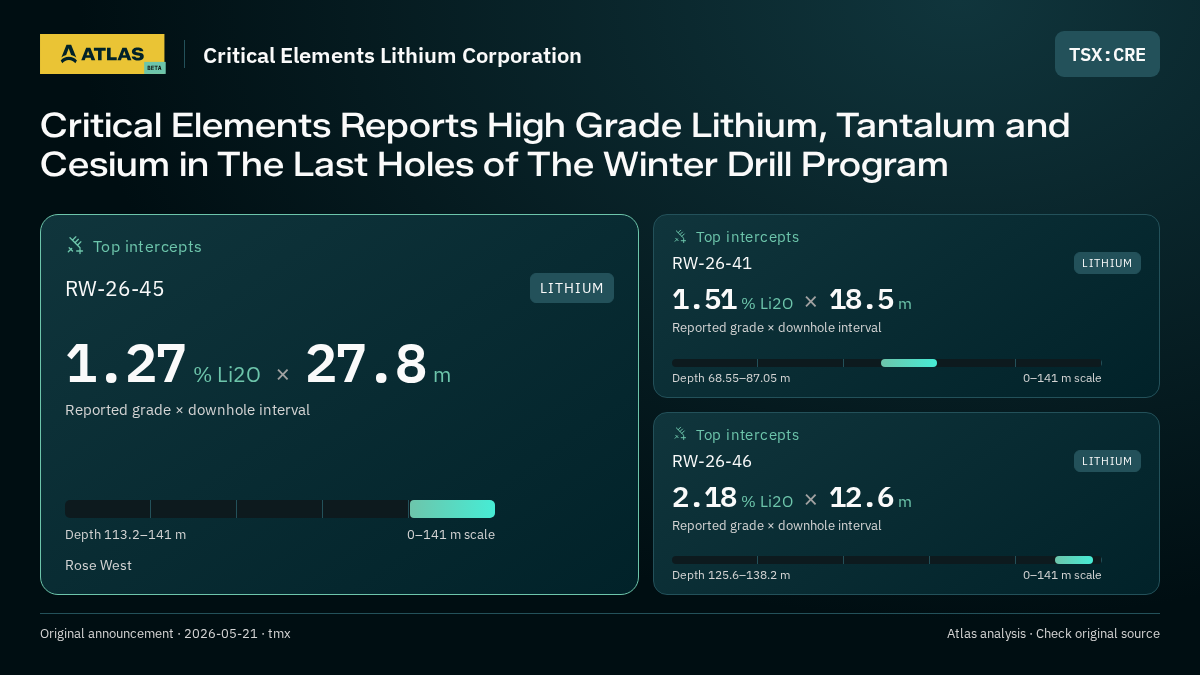
Task: Click Reported grade caption under 1.27
Action: [x=187, y=410]
